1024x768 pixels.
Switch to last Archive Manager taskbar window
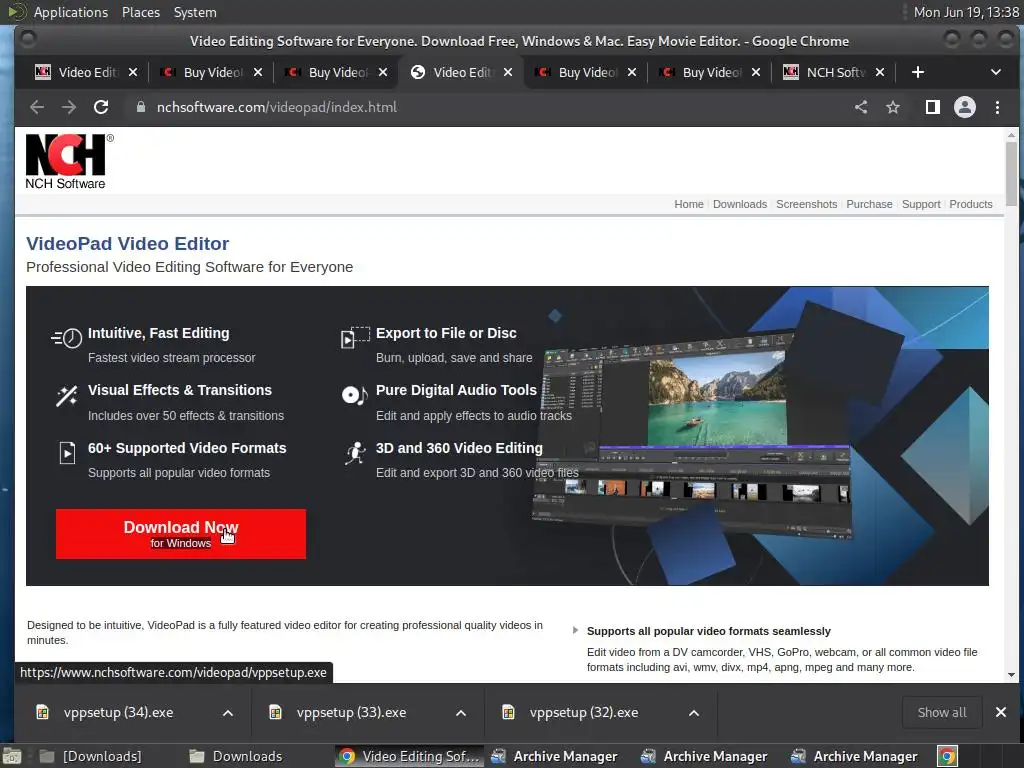pyautogui.click(x=854, y=756)
